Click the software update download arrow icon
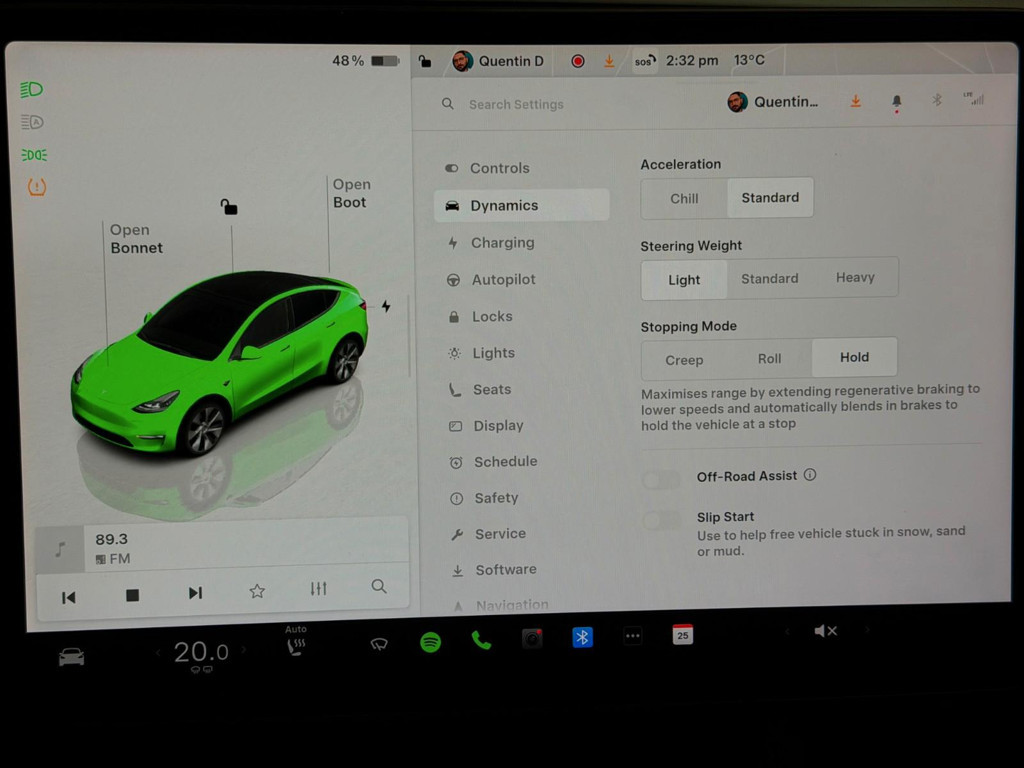Image resolution: width=1024 pixels, height=768 pixels. click(855, 100)
